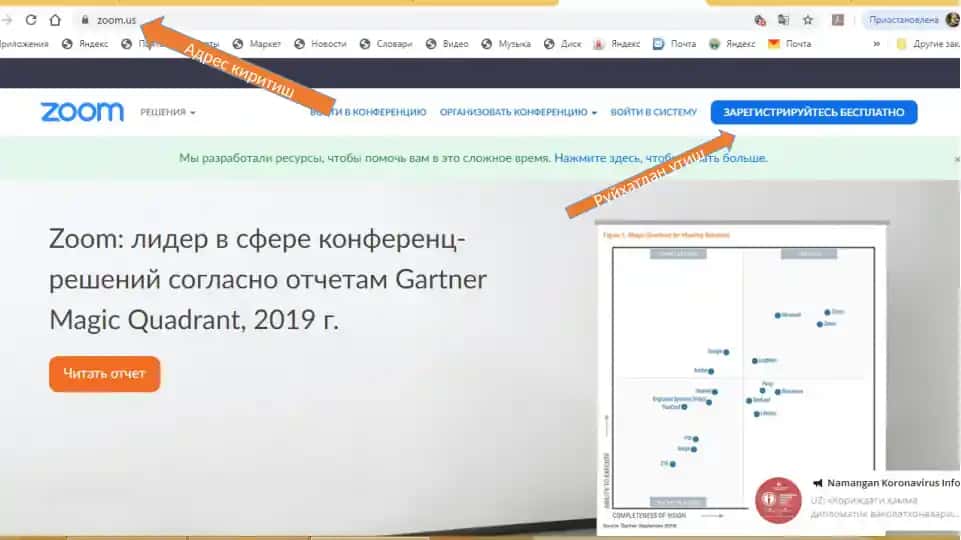Reload the page with the refresh icon

tap(31, 20)
